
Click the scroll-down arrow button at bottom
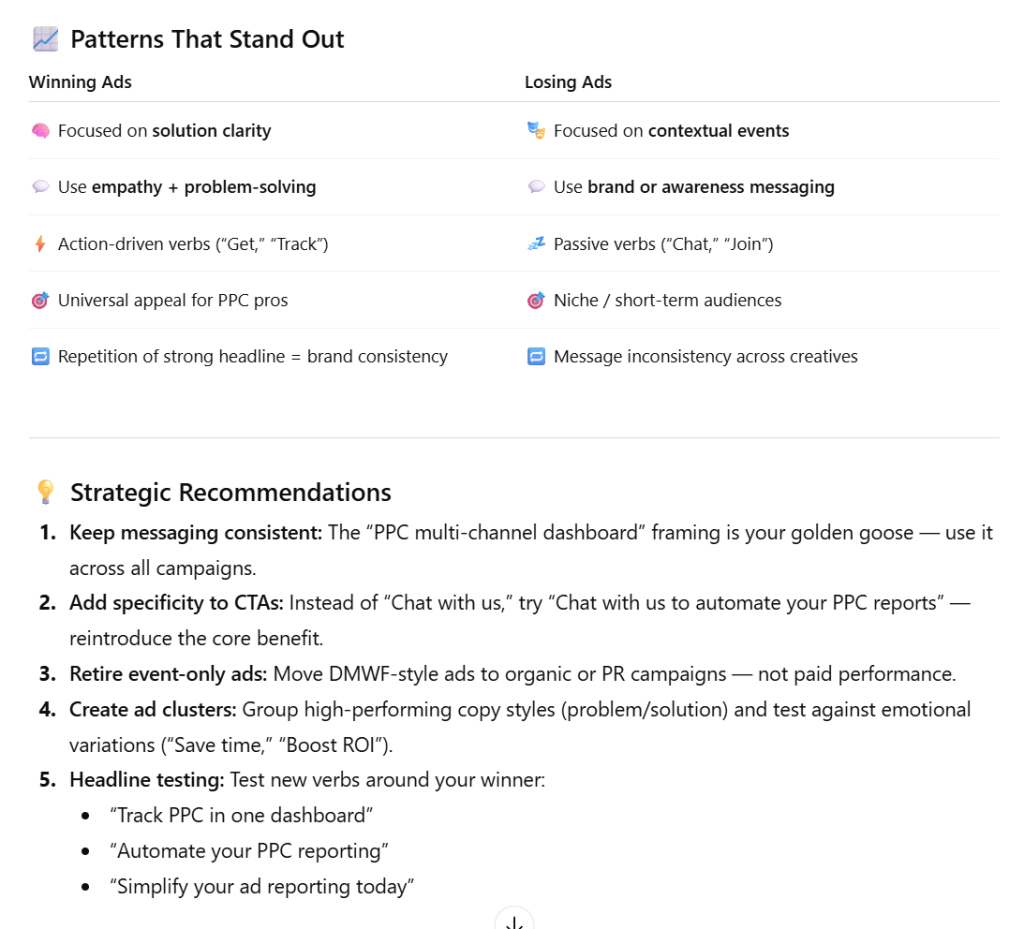[x=514, y=921]
